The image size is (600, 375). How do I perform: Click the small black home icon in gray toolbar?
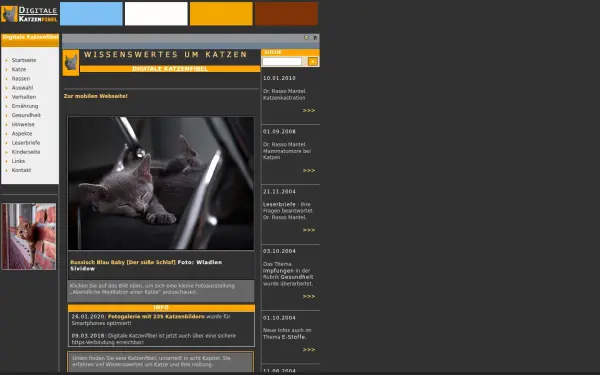(x=315, y=38)
